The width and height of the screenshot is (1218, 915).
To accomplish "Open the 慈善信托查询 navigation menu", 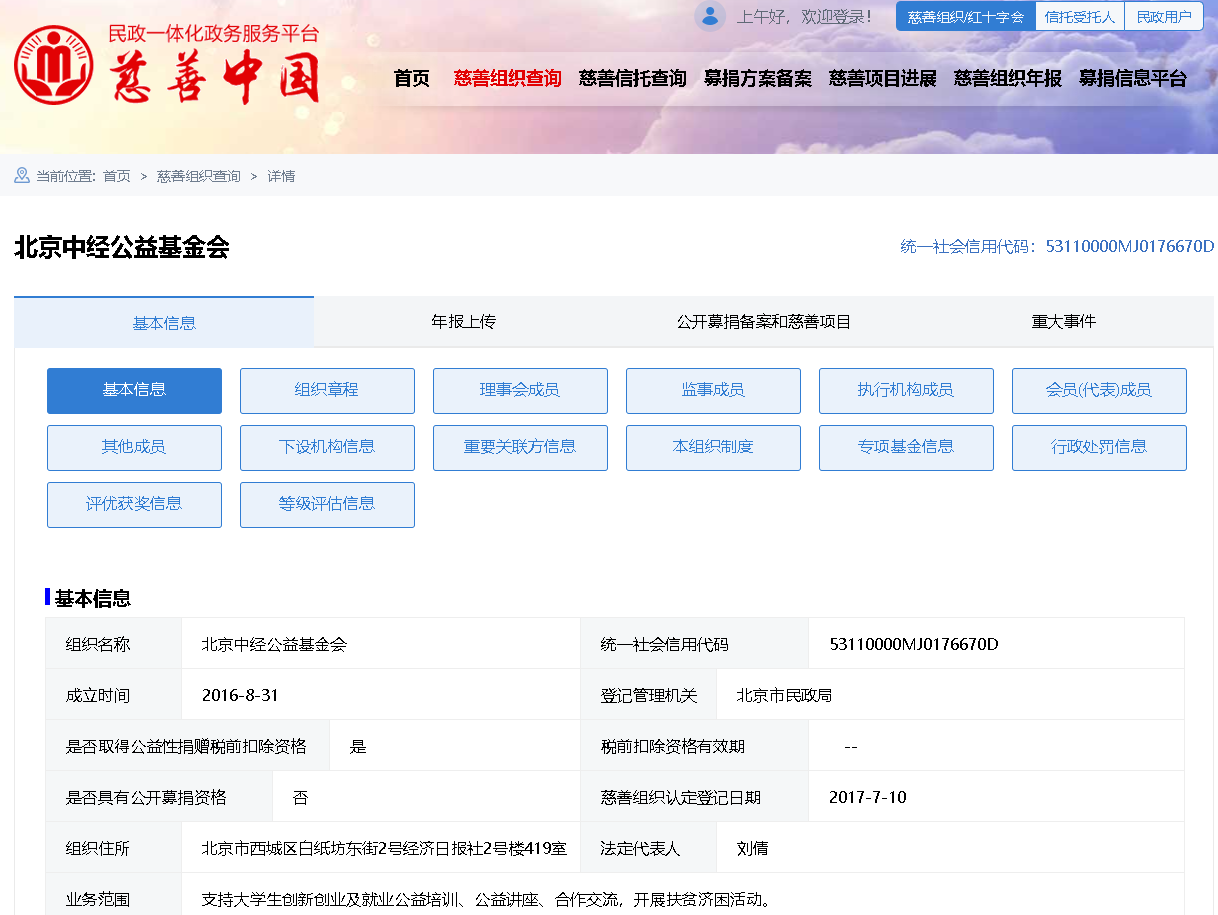I will click(x=632, y=78).
